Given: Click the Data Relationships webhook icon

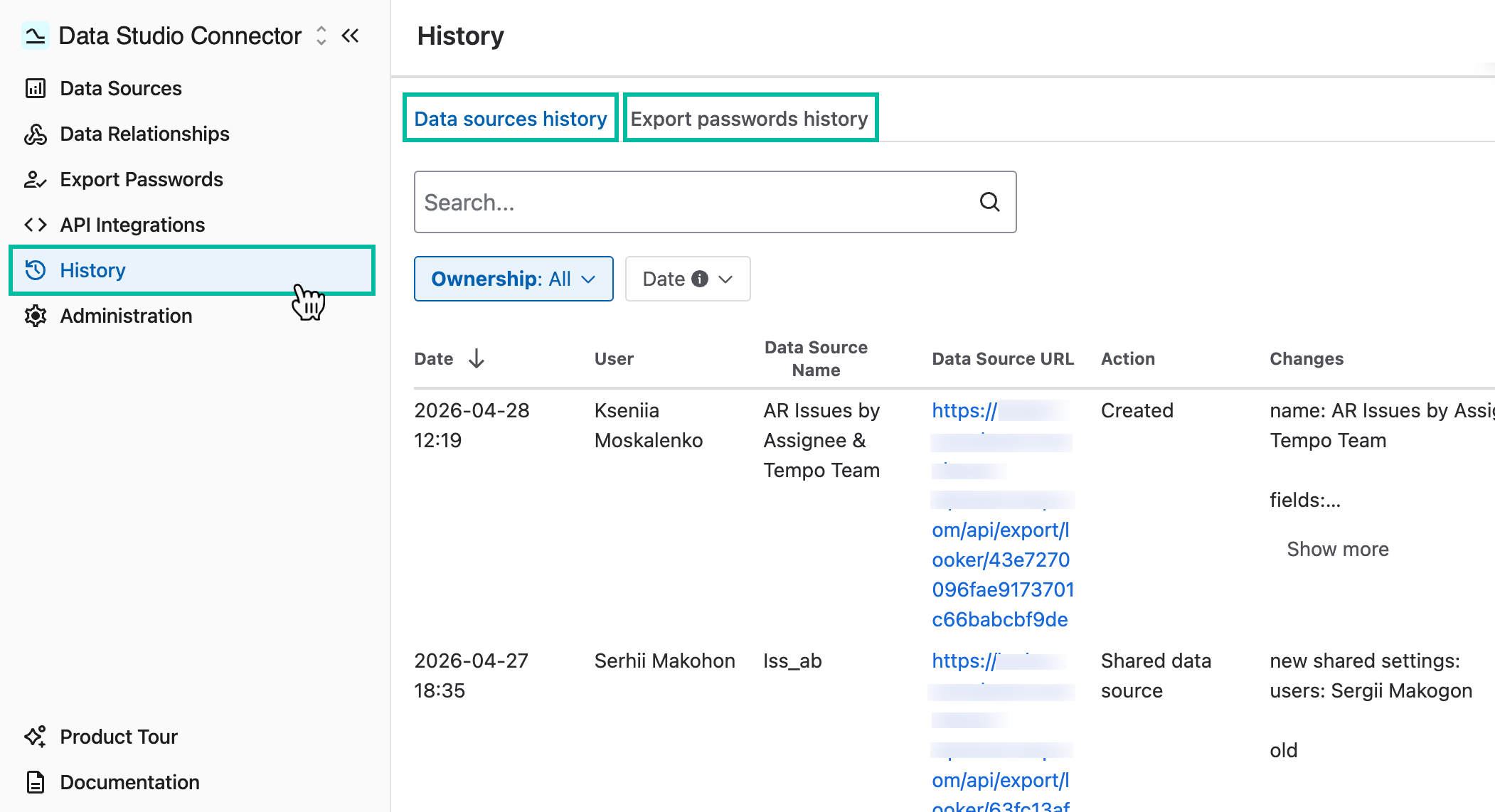Looking at the screenshot, I should (36, 134).
